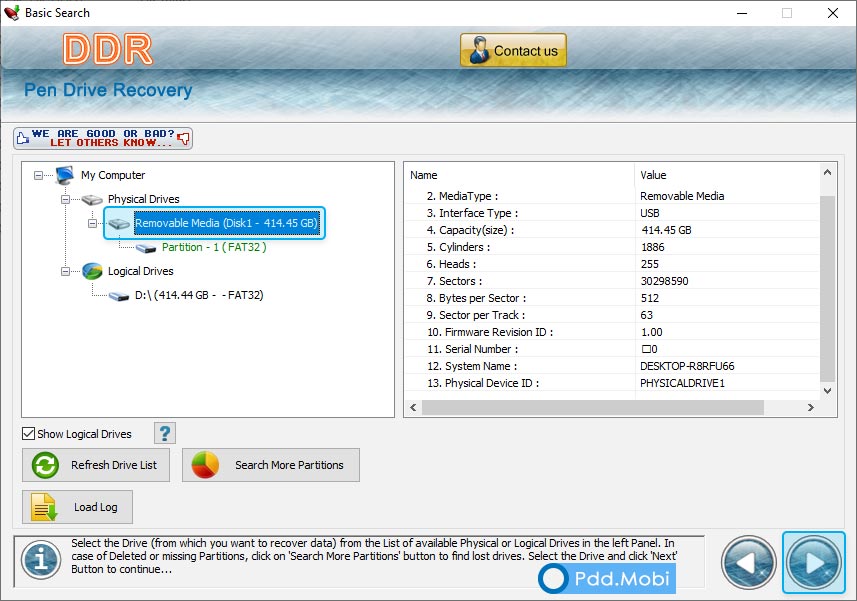Select the '11. Serial Number :' row

coord(612,349)
